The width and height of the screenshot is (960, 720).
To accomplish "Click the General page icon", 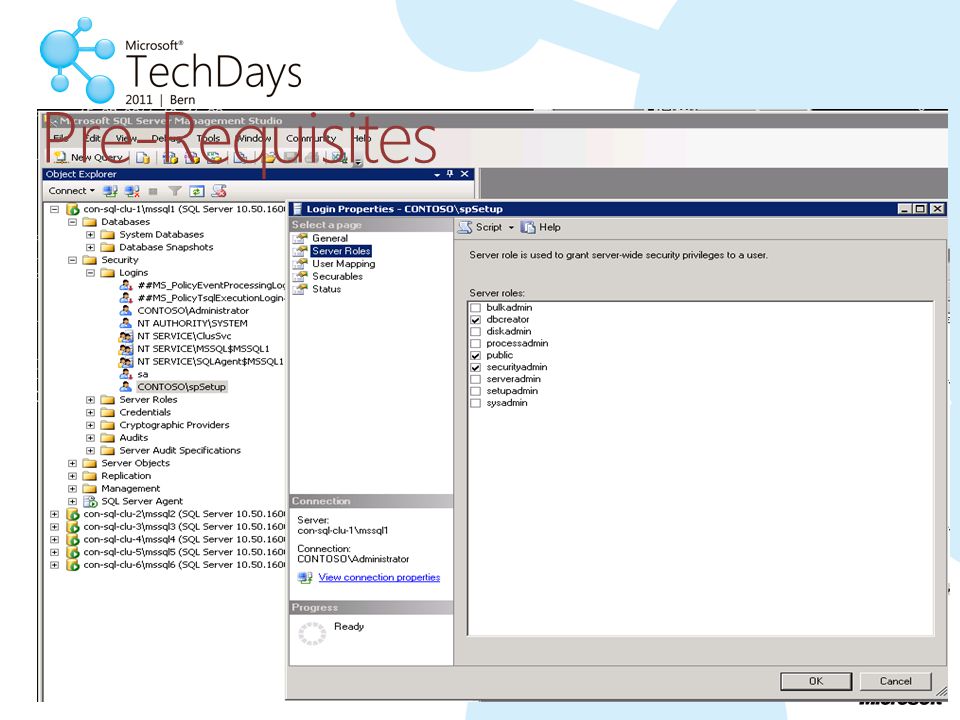I will click(300, 238).
